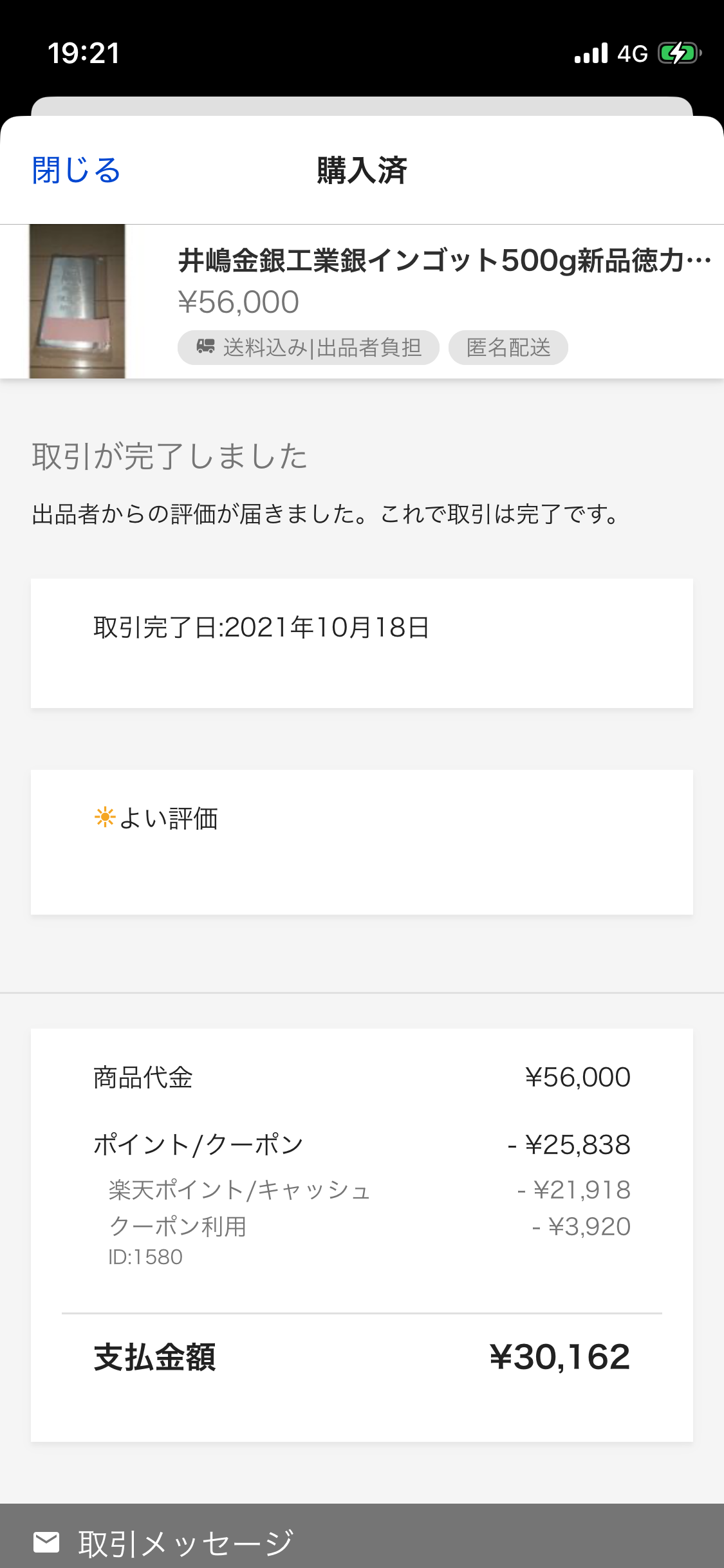Tap the cellular signal bars icon
Image resolution: width=724 pixels, height=1568 pixels.
coord(591,53)
